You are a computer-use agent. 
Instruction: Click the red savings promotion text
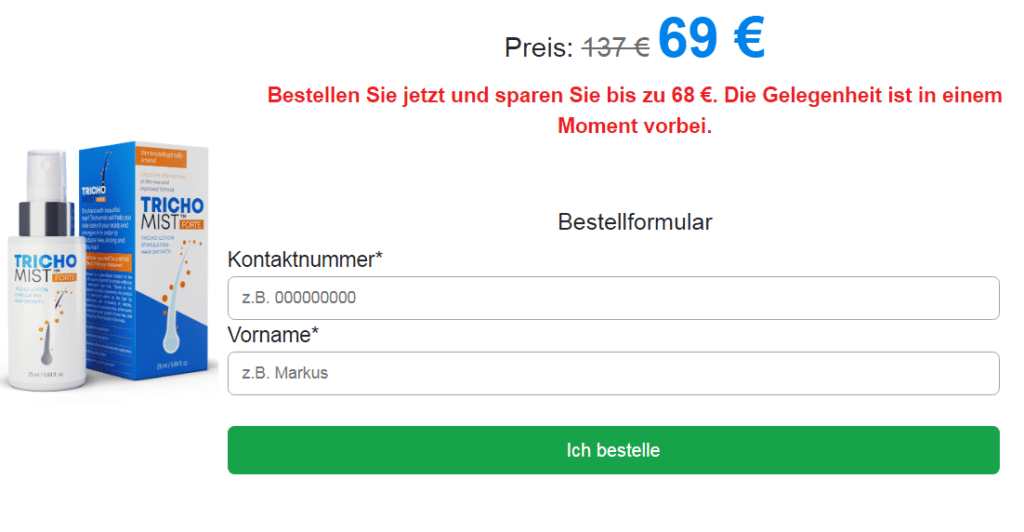click(x=634, y=111)
